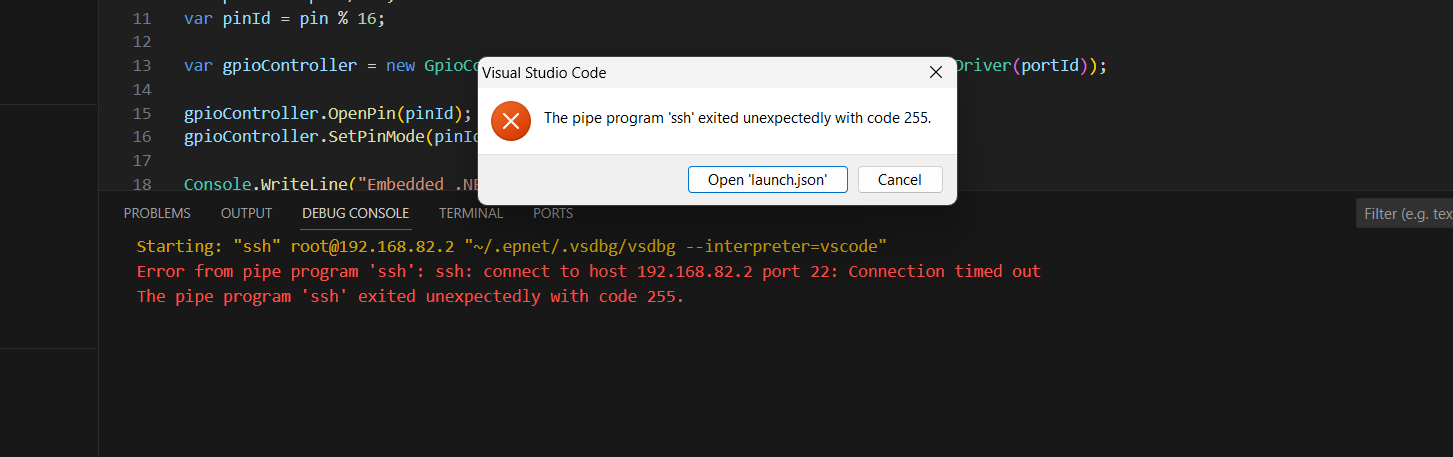Click the Console.WriteLine statement on line 18
The width and height of the screenshot is (1453, 457).
[x=331, y=184]
